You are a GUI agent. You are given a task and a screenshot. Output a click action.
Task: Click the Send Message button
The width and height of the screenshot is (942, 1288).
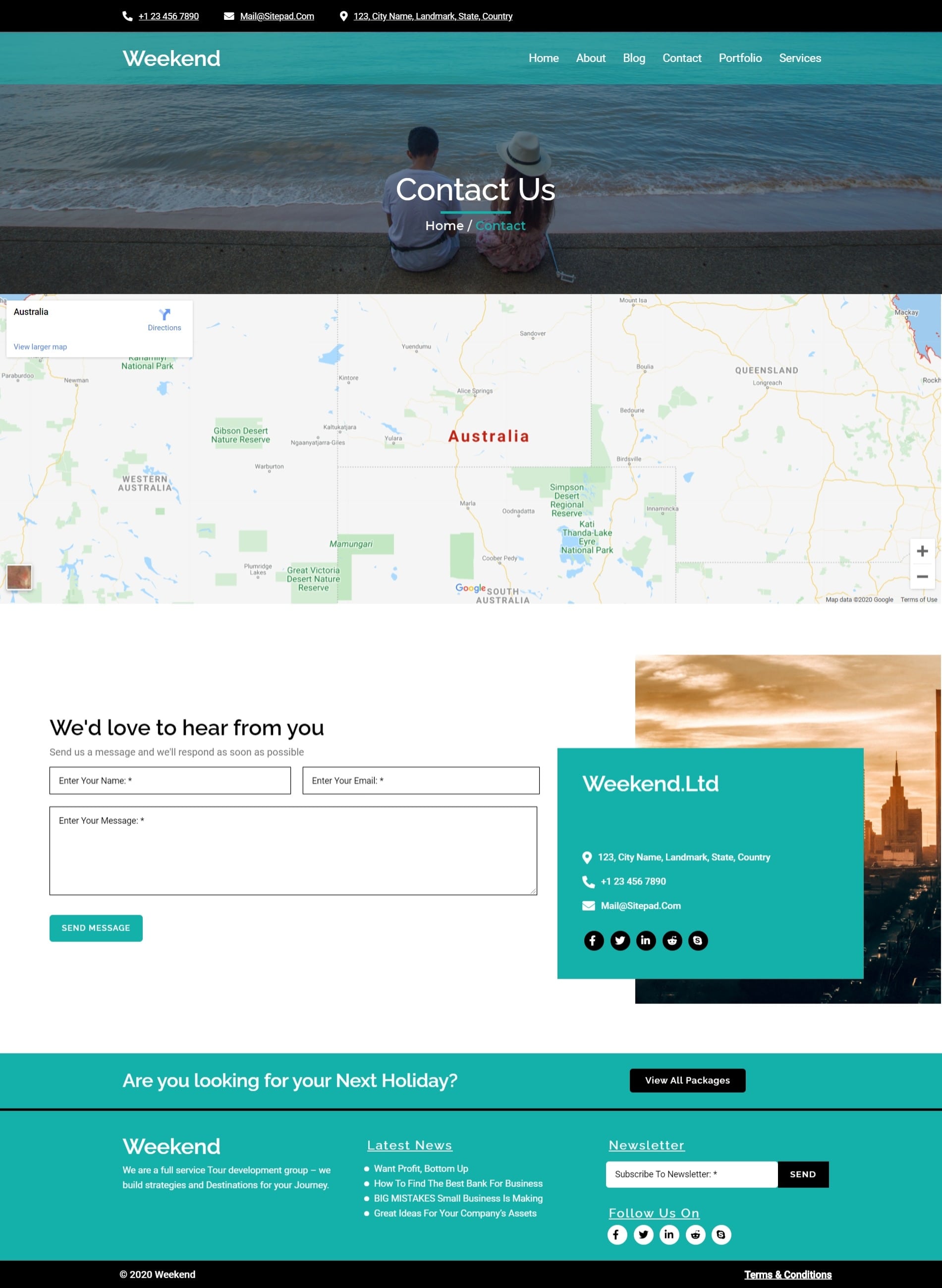tap(96, 928)
